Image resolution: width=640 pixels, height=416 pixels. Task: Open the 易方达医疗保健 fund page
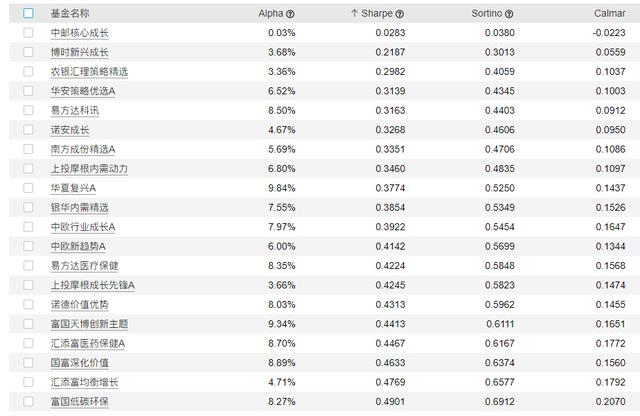point(84,266)
